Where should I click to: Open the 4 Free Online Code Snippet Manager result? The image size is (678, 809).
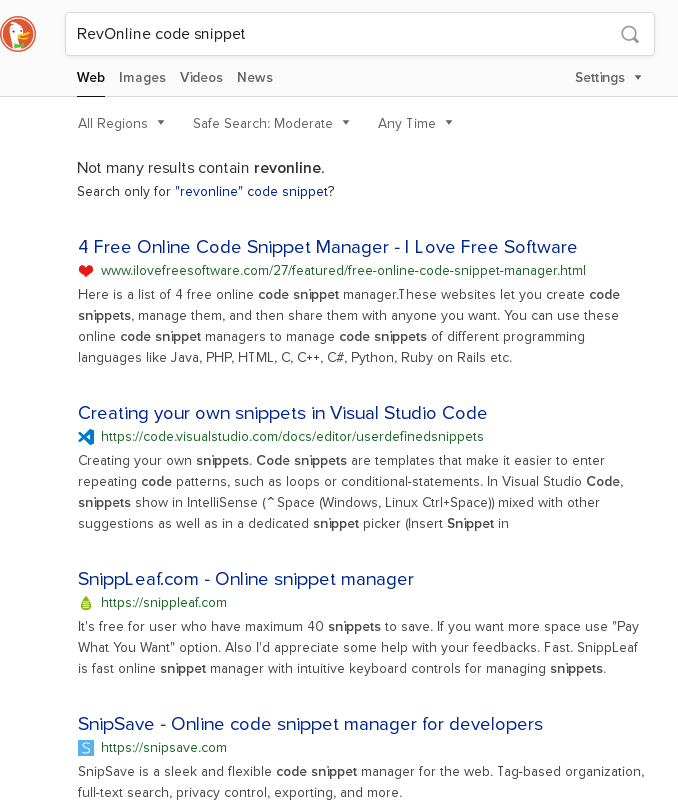(x=327, y=247)
